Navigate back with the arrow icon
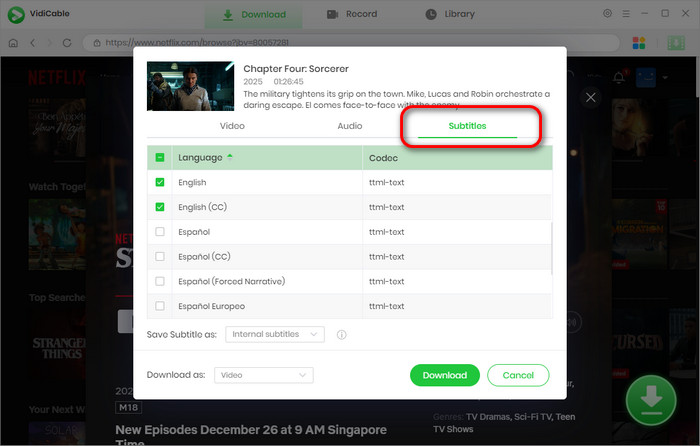 pyautogui.click(x=33, y=43)
